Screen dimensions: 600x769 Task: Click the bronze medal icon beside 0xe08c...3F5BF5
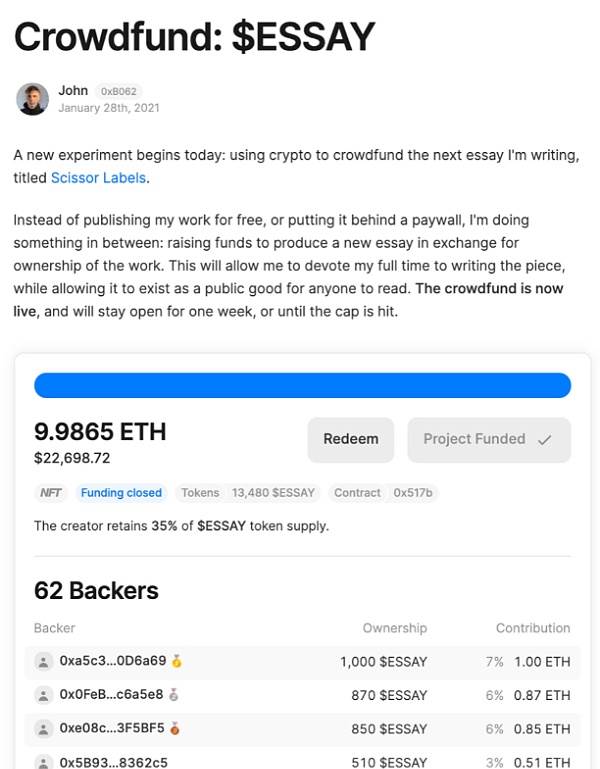click(175, 728)
